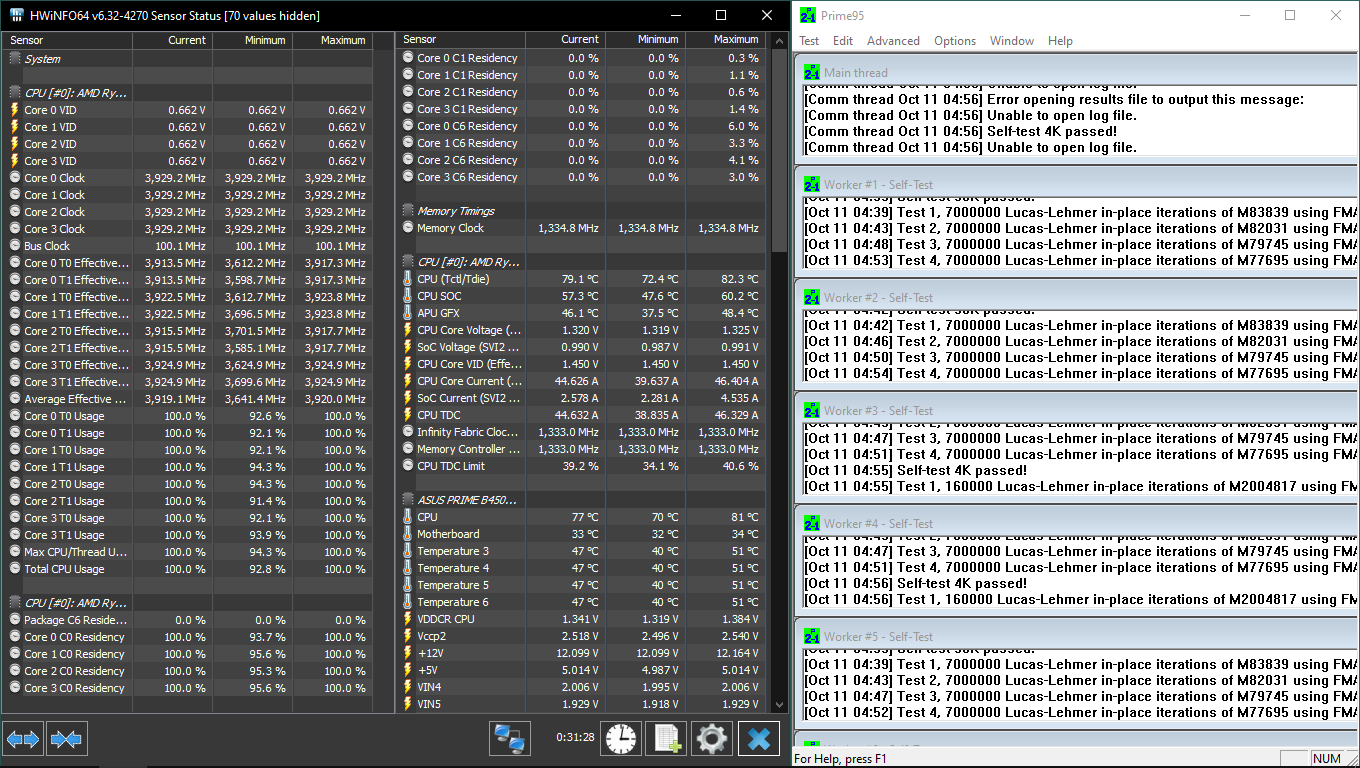Viewport: 1360px width, 768px height.
Task: Select the System section header row
Action: 188,59
